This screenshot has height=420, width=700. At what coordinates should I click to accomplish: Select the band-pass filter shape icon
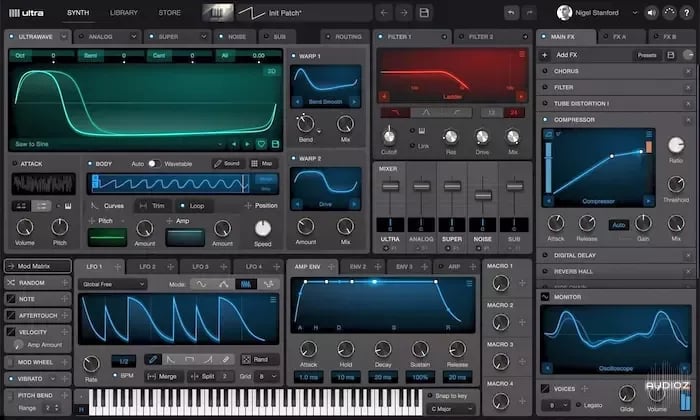click(426, 113)
